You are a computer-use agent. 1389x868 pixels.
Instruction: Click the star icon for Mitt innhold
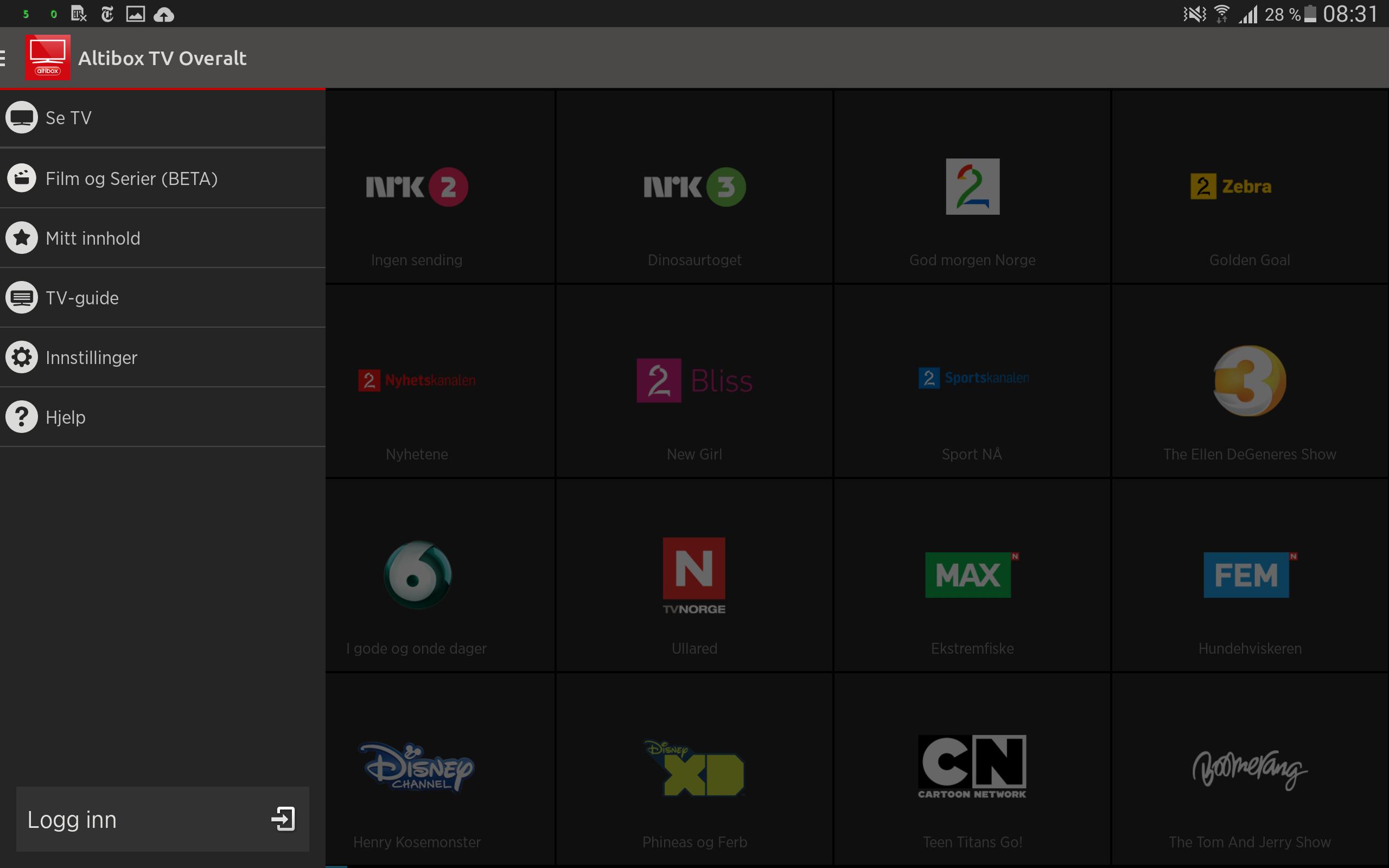pos(22,238)
